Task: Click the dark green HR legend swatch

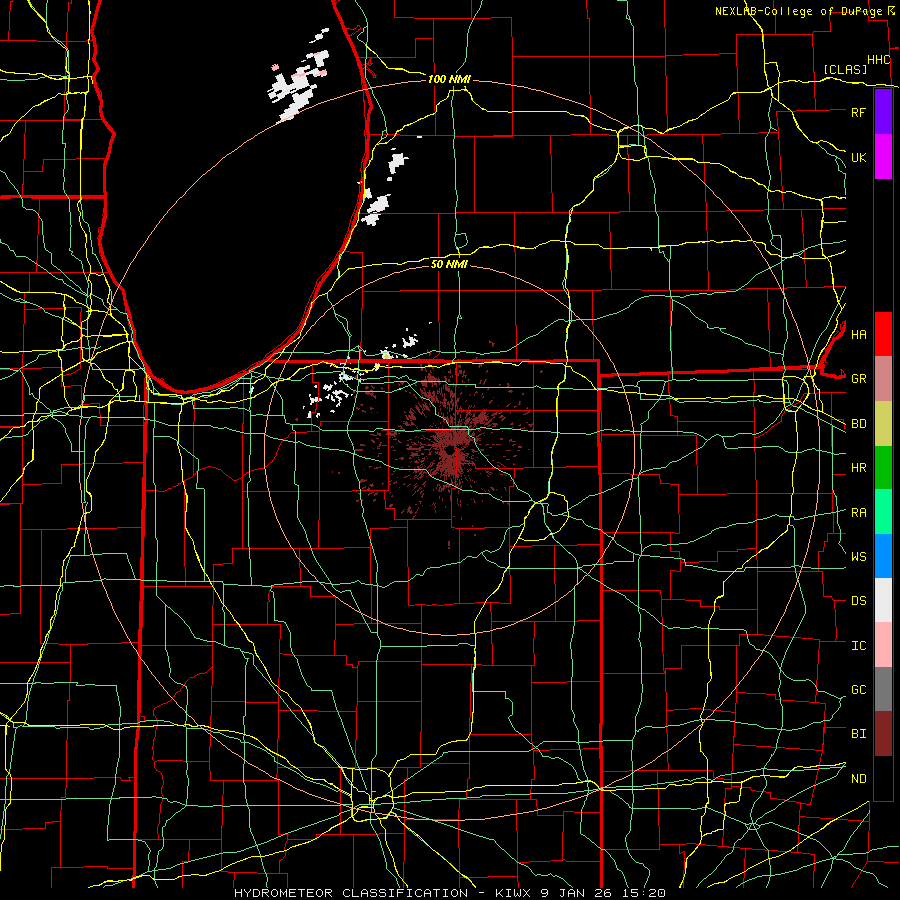Action: 883,468
